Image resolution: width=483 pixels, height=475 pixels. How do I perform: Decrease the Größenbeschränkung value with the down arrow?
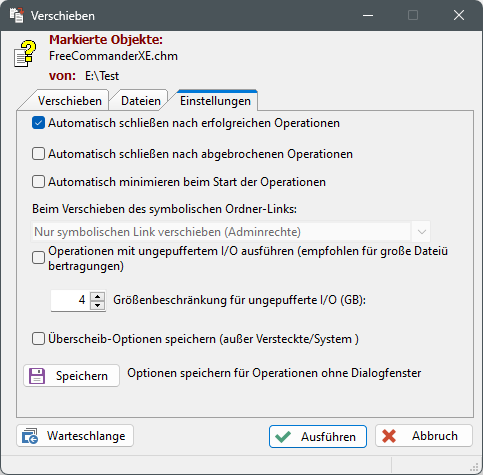(x=98, y=305)
